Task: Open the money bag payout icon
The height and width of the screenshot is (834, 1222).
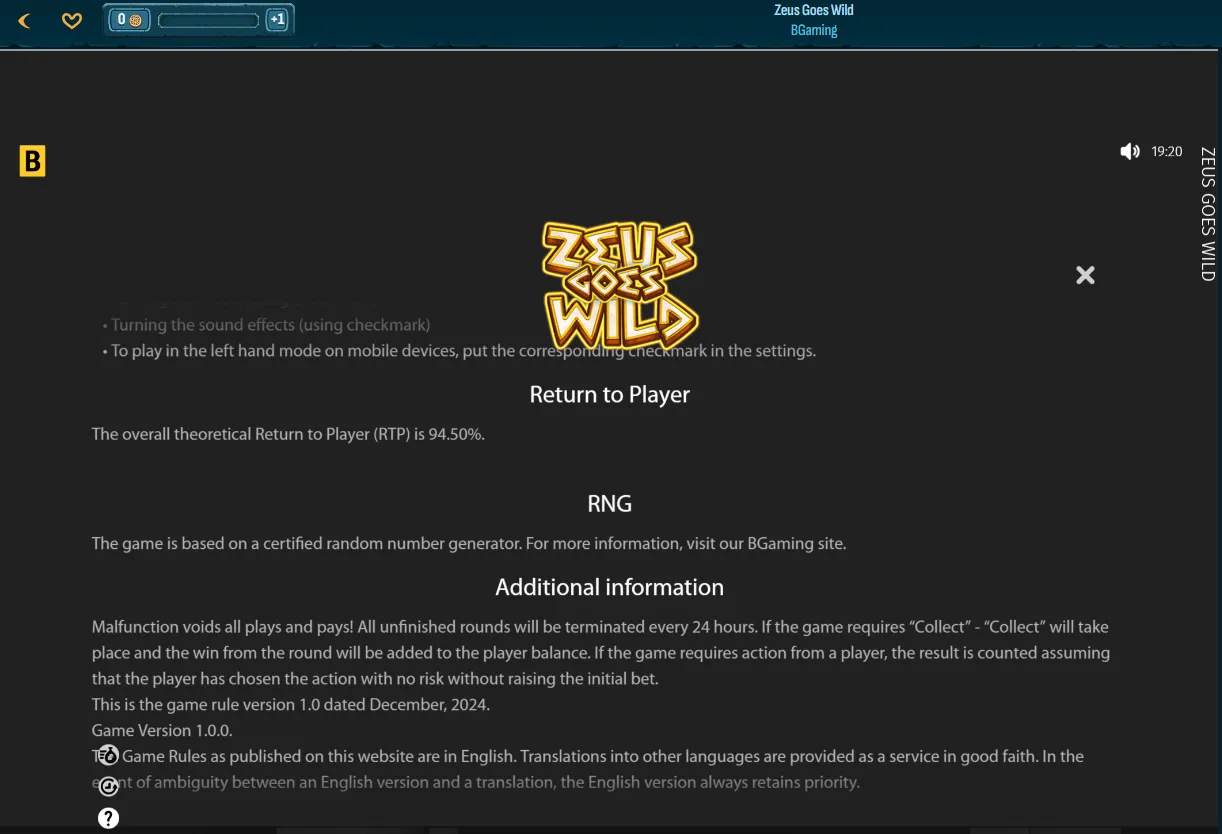Action: pos(108,755)
